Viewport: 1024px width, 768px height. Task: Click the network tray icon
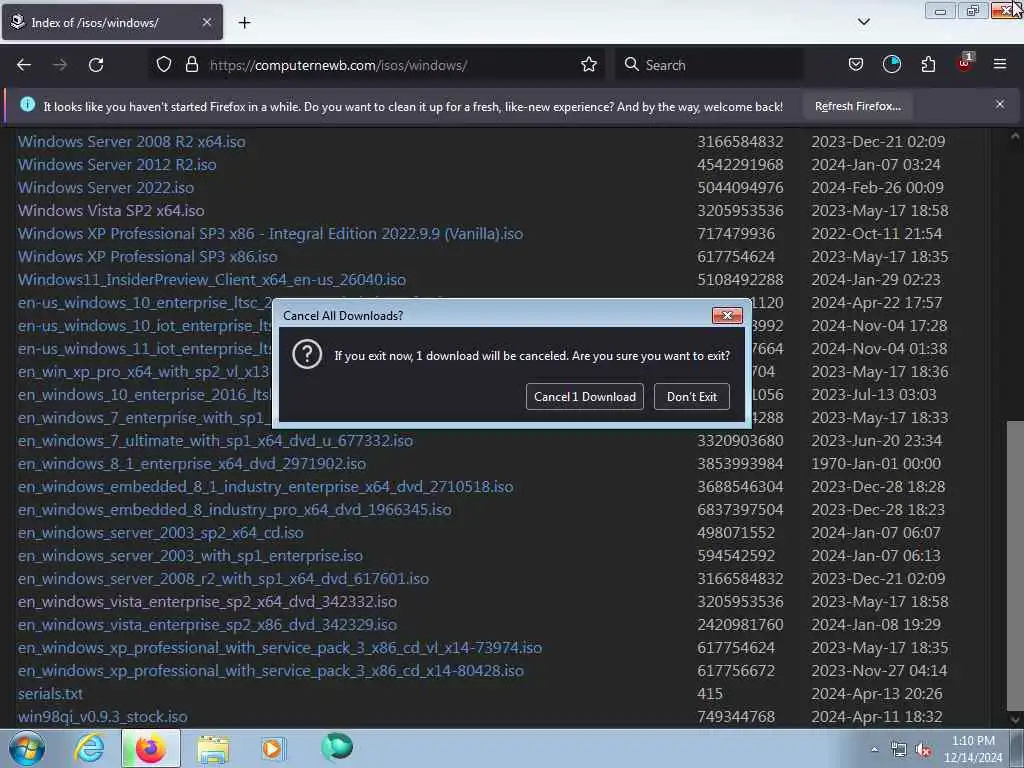[899, 750]
